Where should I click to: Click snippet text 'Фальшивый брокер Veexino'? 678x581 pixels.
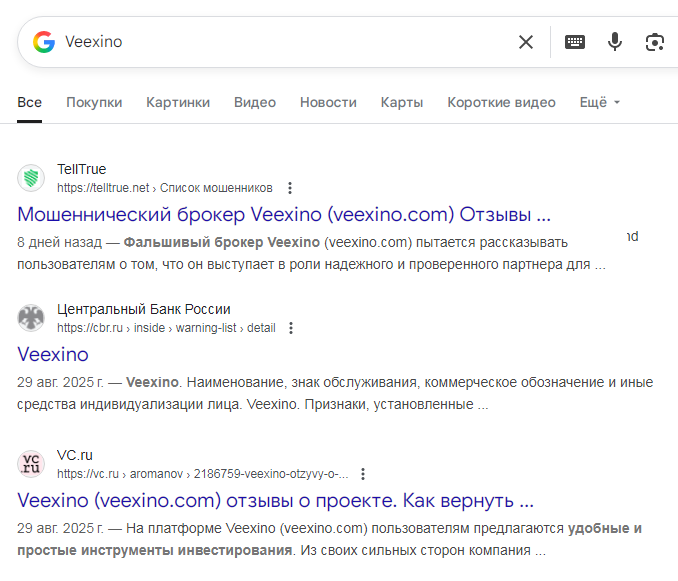(x=222, y=243)
